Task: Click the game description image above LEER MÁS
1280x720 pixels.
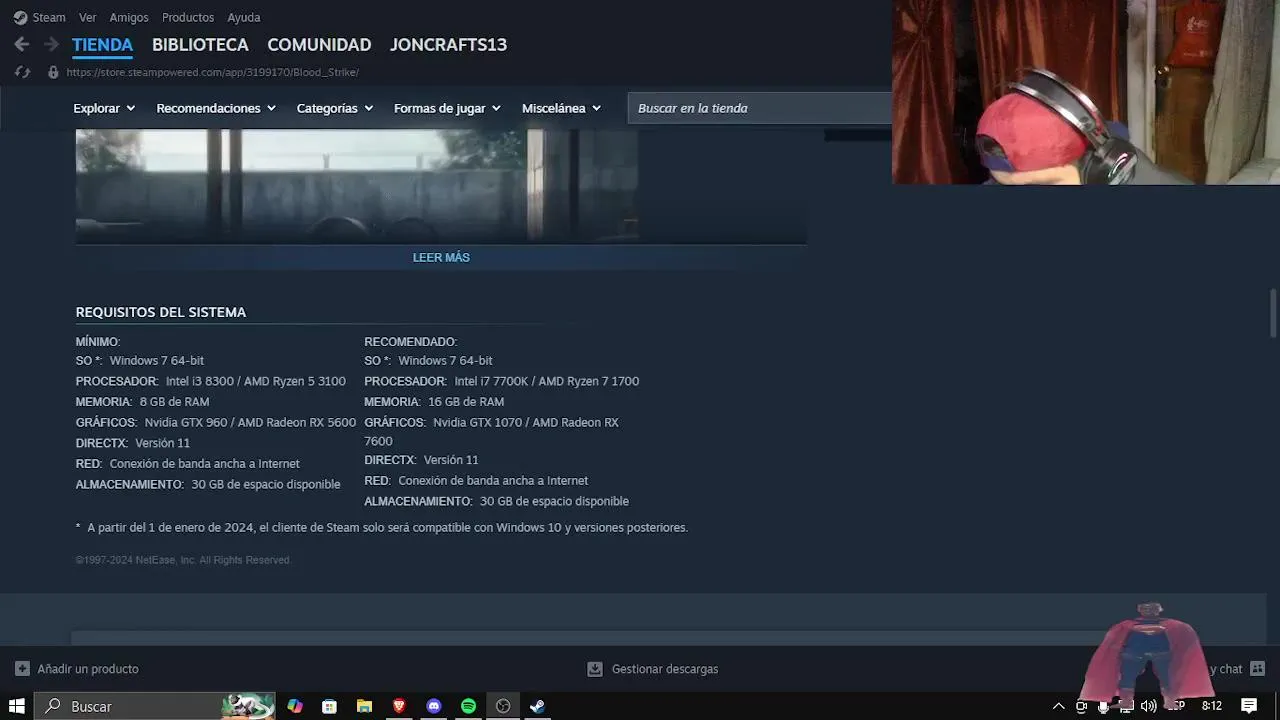Action: (x=357, y=185)
